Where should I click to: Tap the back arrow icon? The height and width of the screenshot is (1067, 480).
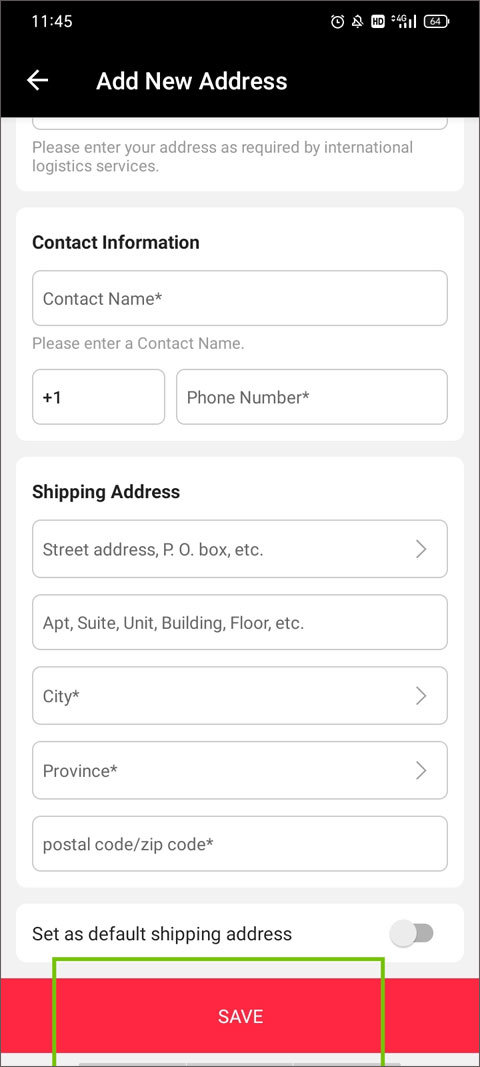pyautogui.click(x=37, y=80)
